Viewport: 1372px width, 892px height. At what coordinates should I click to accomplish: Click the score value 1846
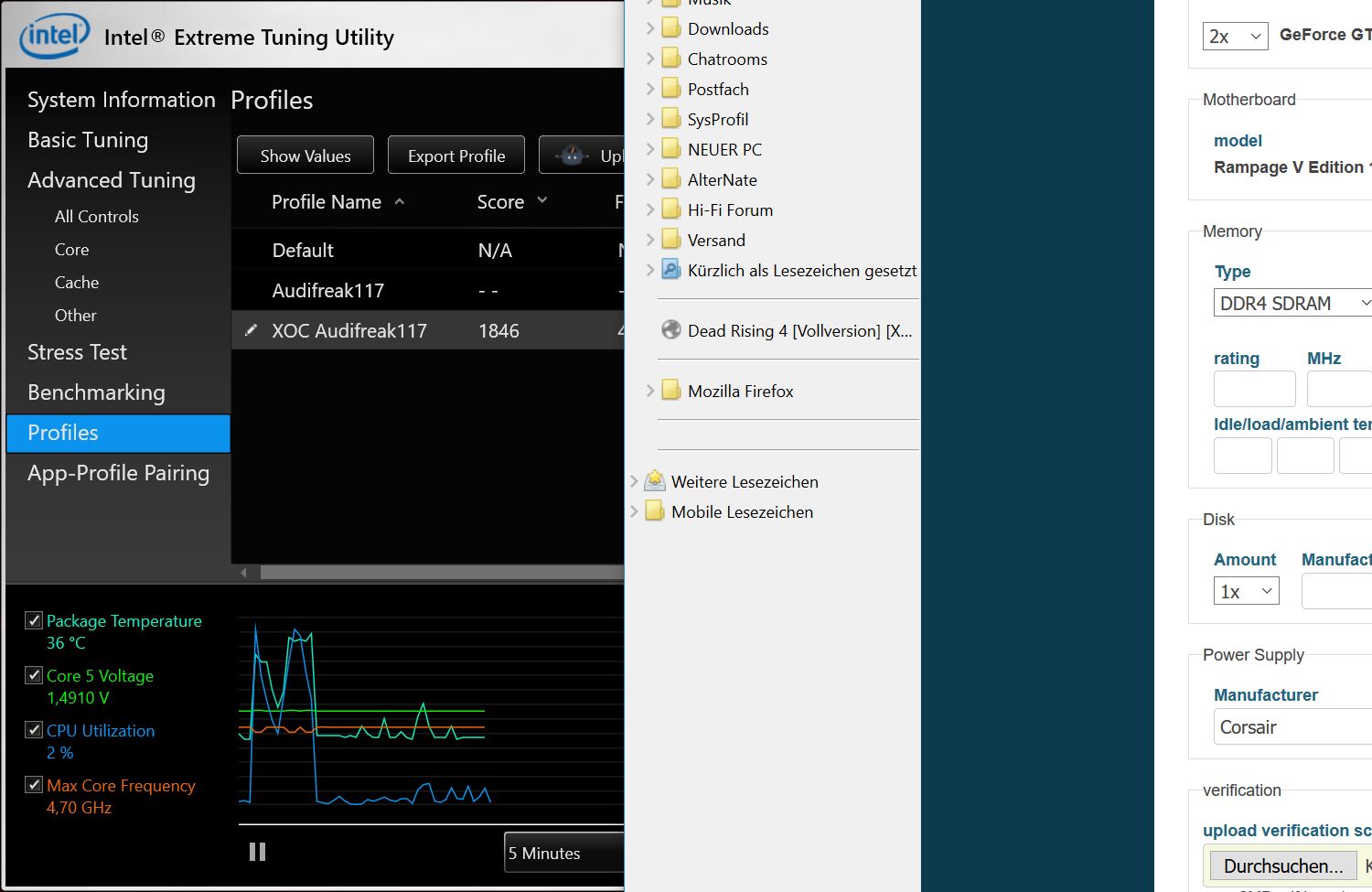click(498, 330)
